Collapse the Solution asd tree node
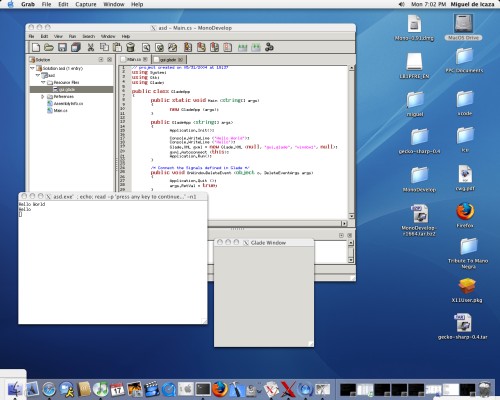 pyautogui.click(x=32, y=68)
